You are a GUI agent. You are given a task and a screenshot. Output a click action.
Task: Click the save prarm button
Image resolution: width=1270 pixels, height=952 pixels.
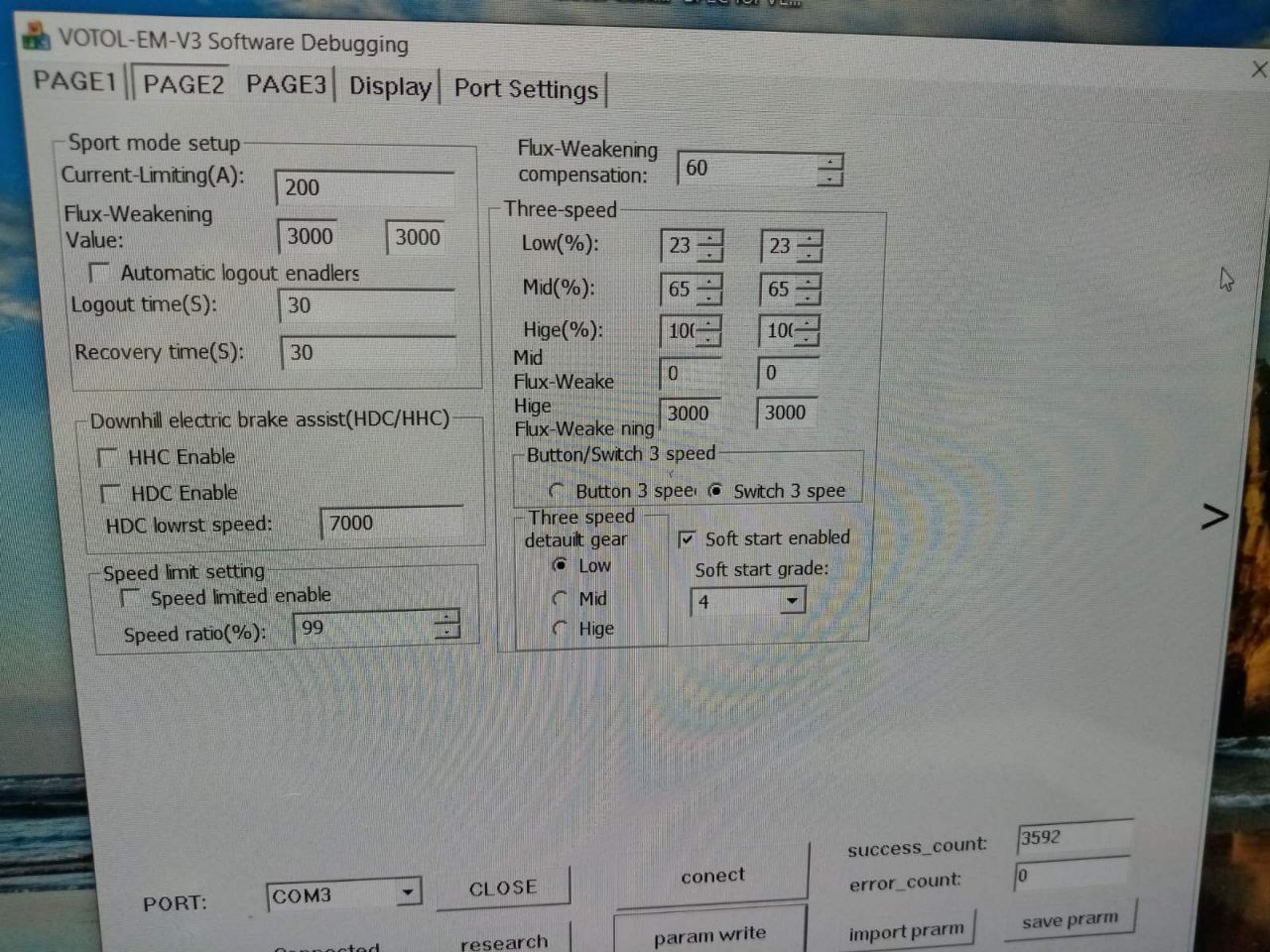(x=1070, y=920)
